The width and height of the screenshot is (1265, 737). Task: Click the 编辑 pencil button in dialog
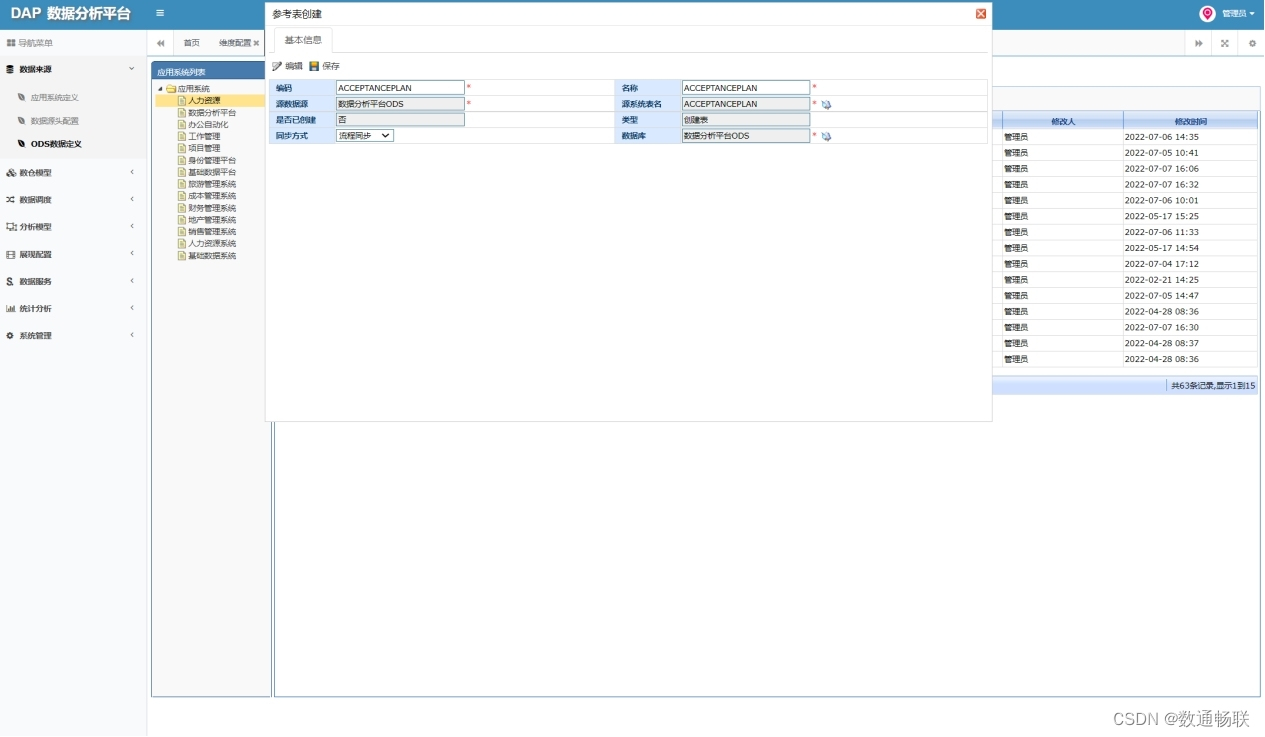pos(287,66)
